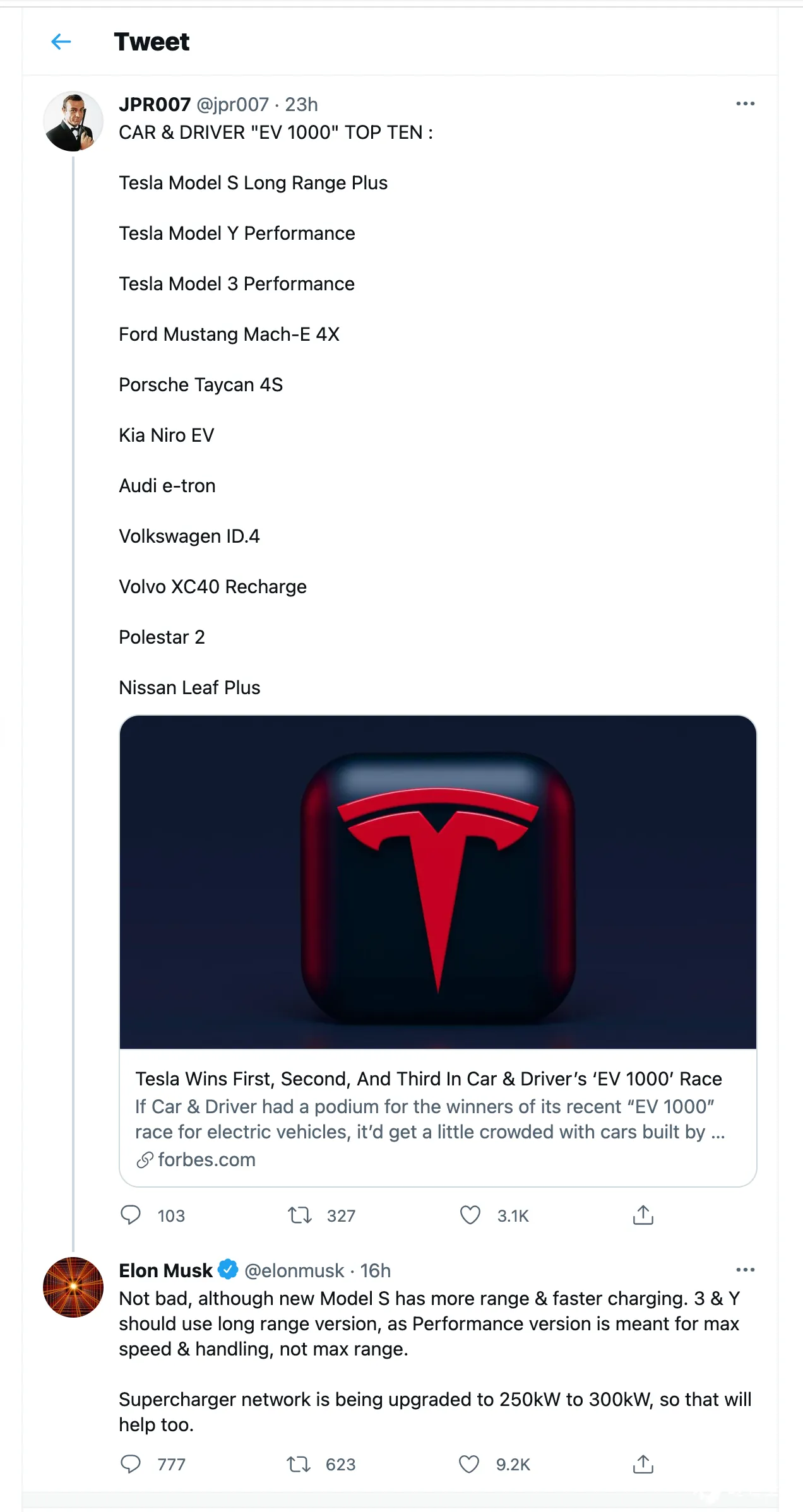
Task: Like Elon Musk's reply
Action: tap(469, 1463)
